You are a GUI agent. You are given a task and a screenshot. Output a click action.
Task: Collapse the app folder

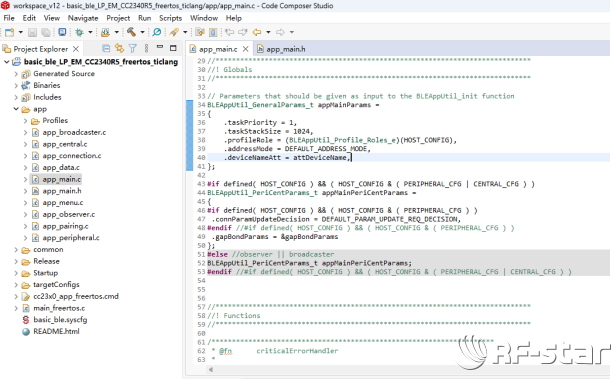click(16, 109)
